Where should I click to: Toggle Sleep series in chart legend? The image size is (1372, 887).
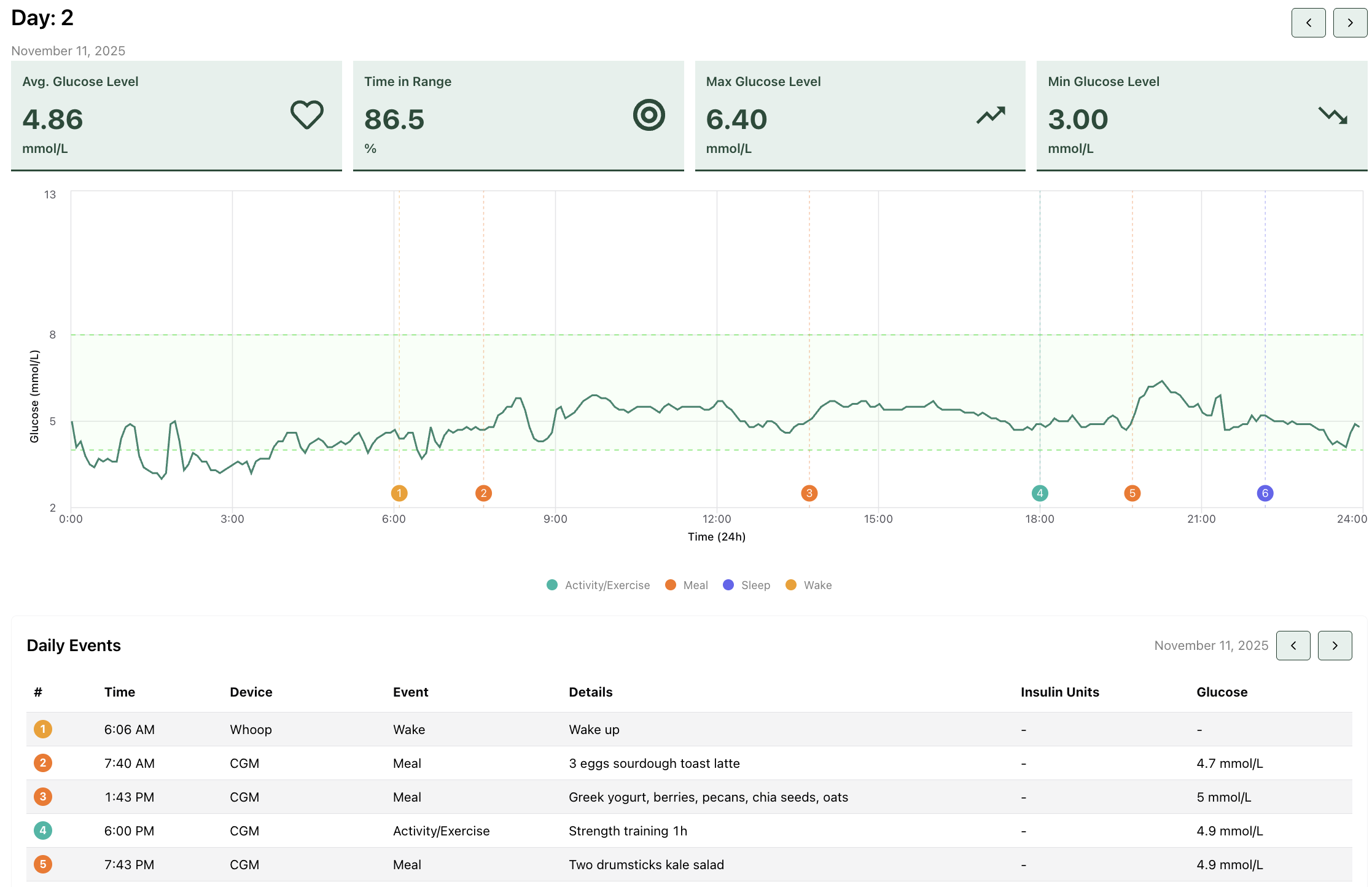coord(746,585)
